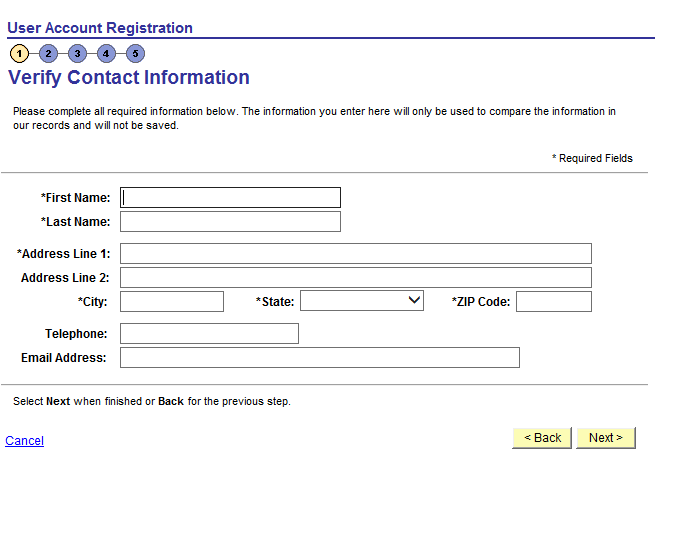Focus the First Name text field
The image size is (700, 539).
pos(230,198)
